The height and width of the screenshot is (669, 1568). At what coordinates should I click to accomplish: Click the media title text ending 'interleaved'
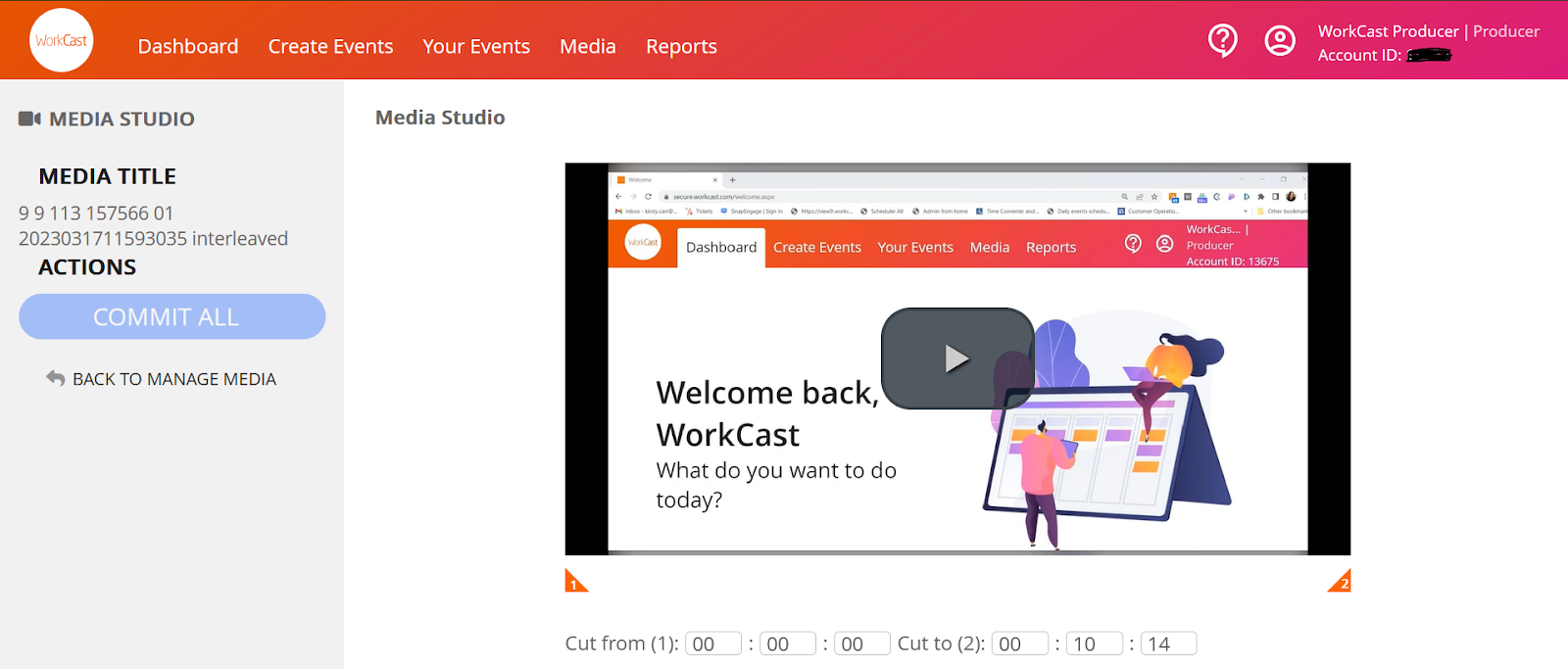click(x=154, y=226)
